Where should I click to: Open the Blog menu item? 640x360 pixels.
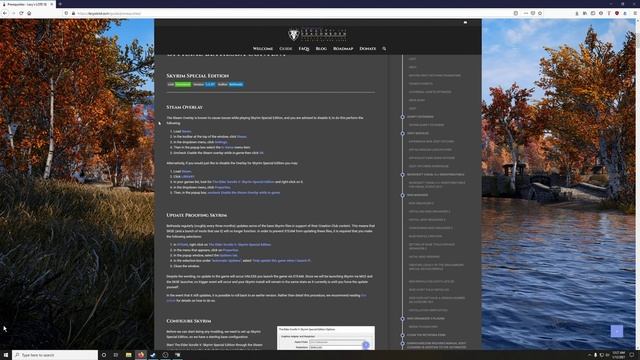tap(321, 49)
